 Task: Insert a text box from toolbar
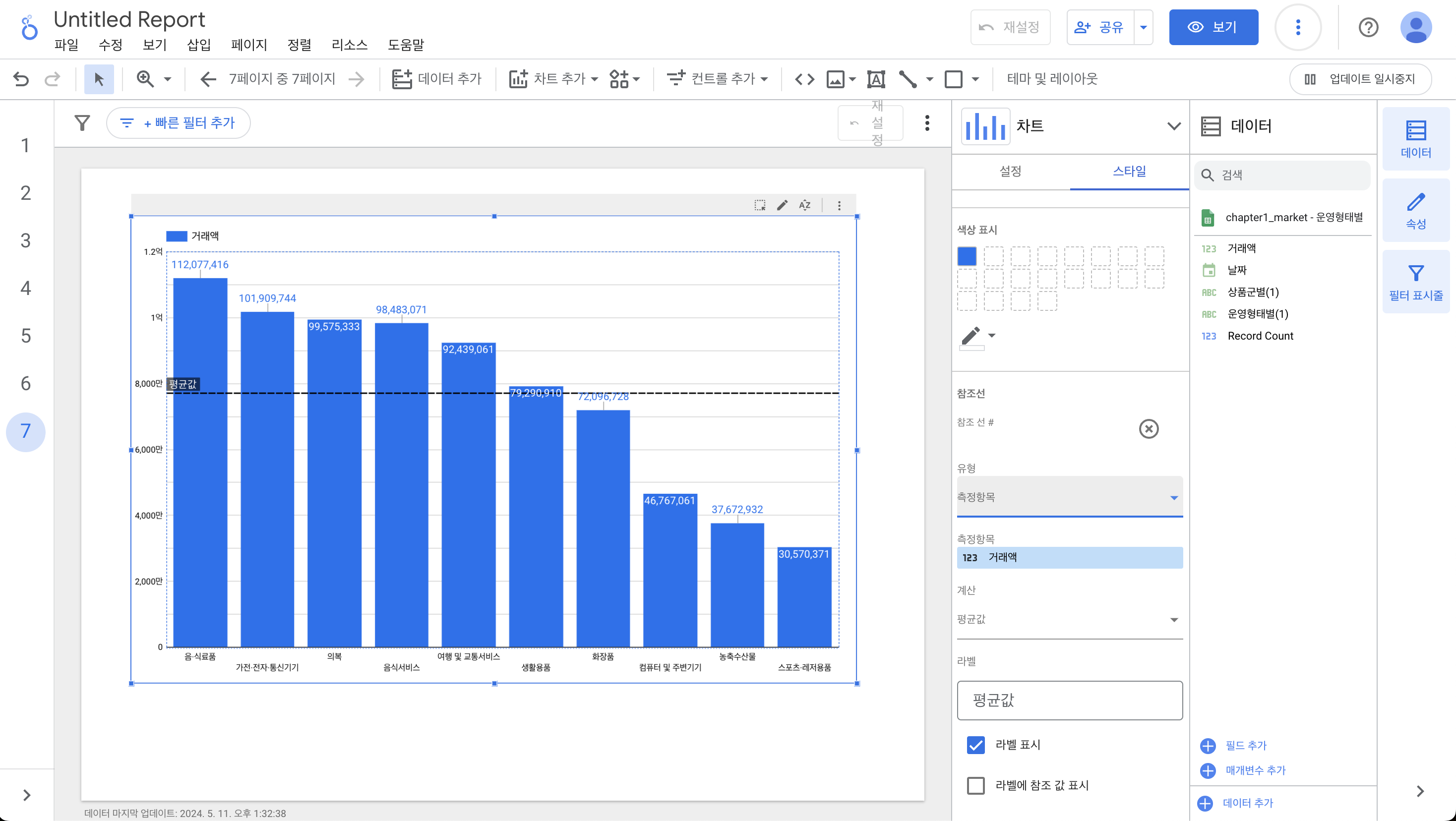pyautogui.click(x=875, y=78)
